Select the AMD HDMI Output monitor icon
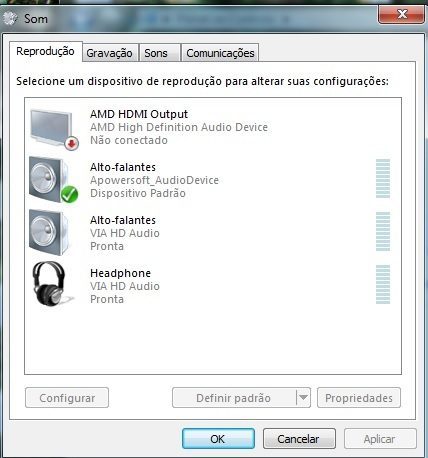The height and width of the screenshot is (458, 428). click(52, 128)
